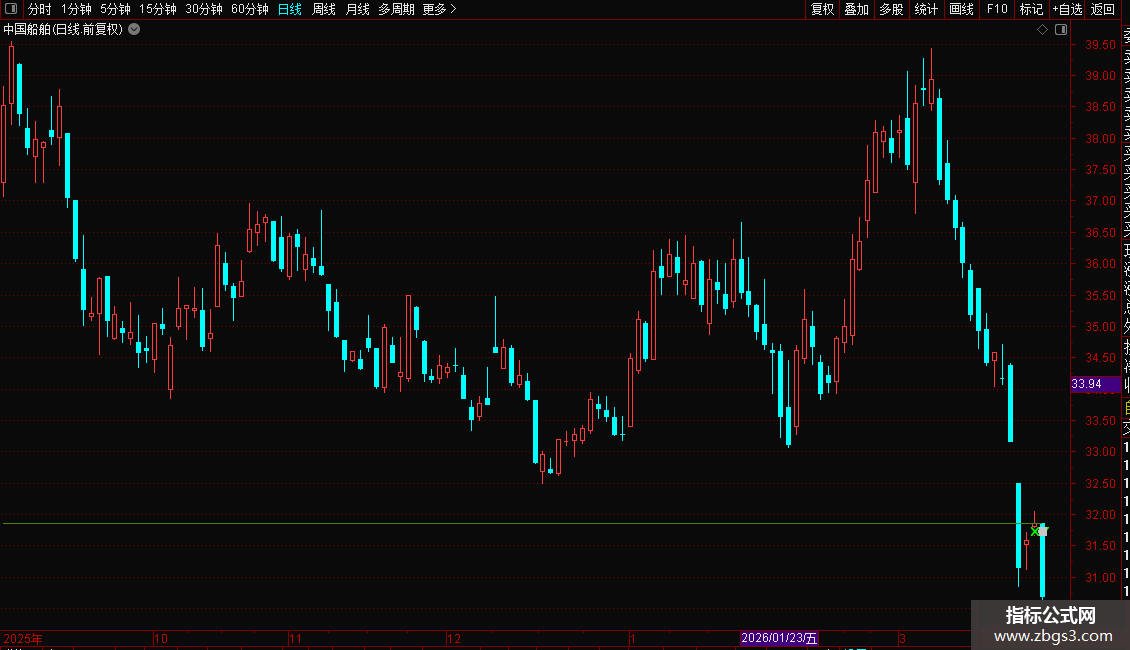Toggle the panel layout icon beside the diamond
This screenshot has height=650, width=1130.
point(1061,30)
